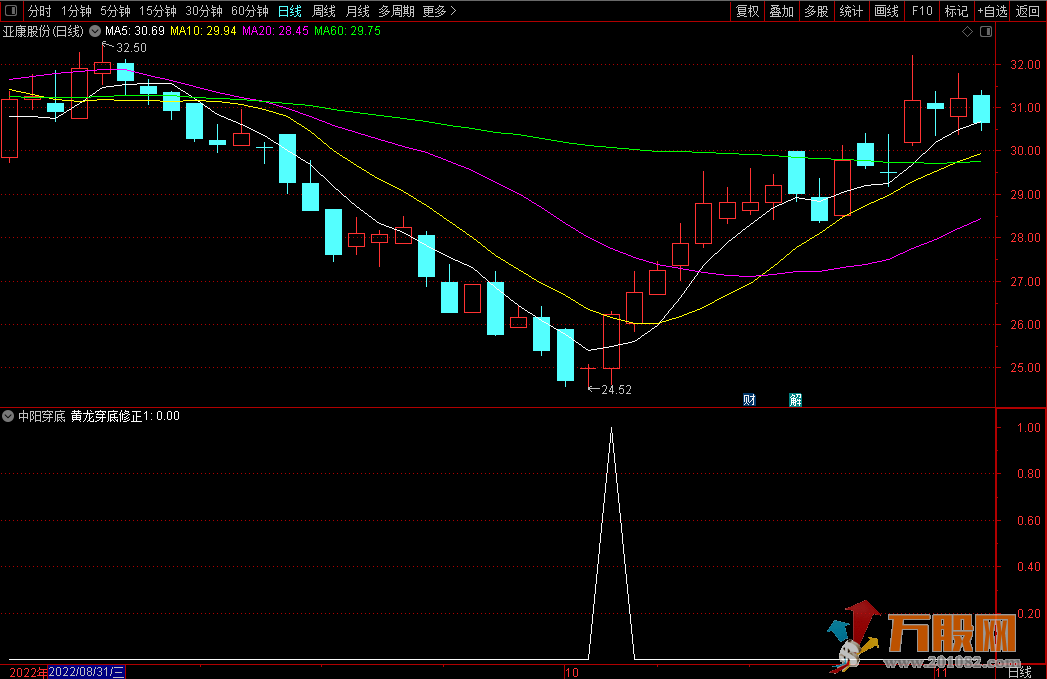The width and height of the screenshot is (1047, 679).
Task: Click the 32.50 high price annotation
Action: (x=131, y=48)
